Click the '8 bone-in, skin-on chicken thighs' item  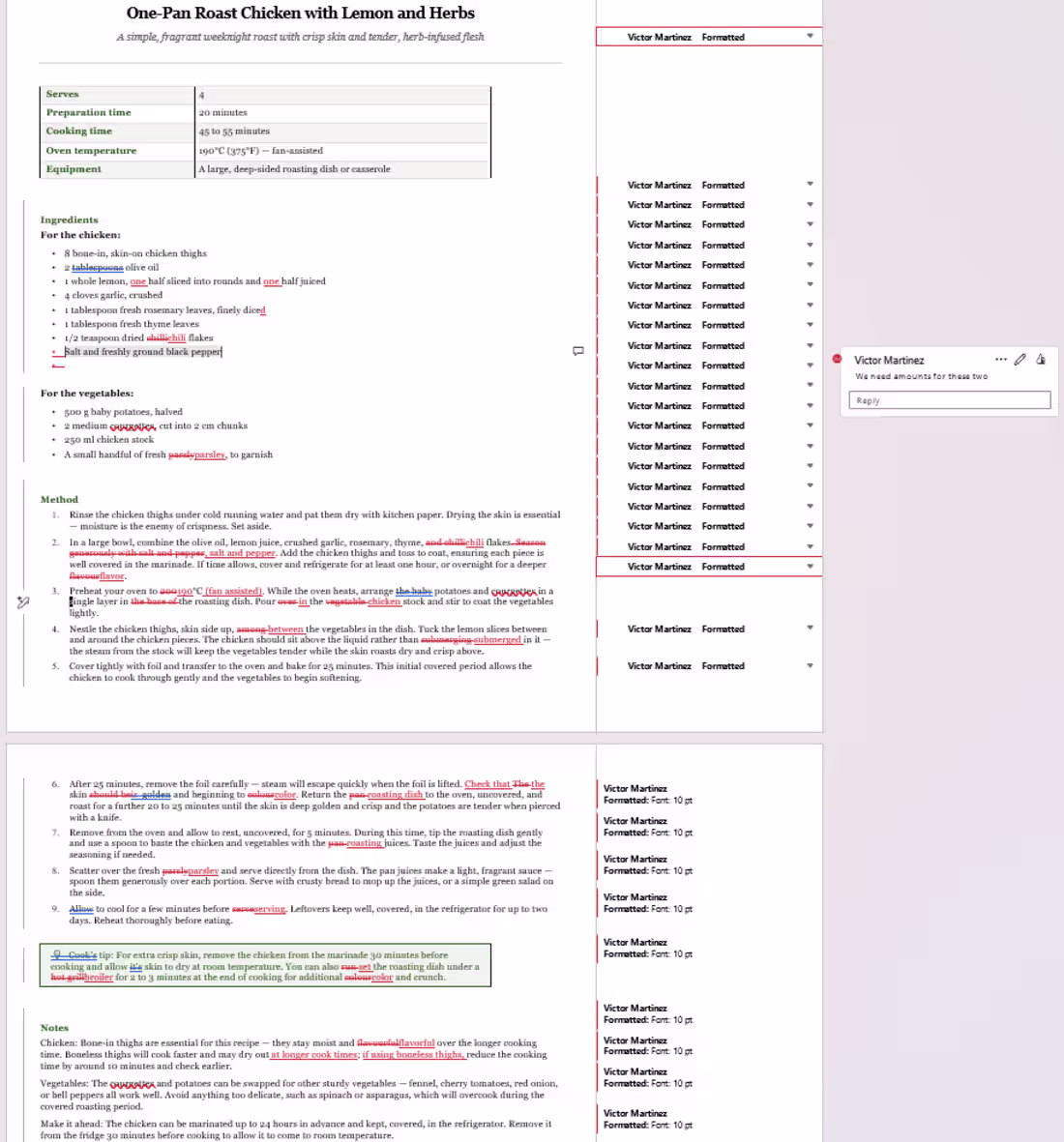click(135, 253)
